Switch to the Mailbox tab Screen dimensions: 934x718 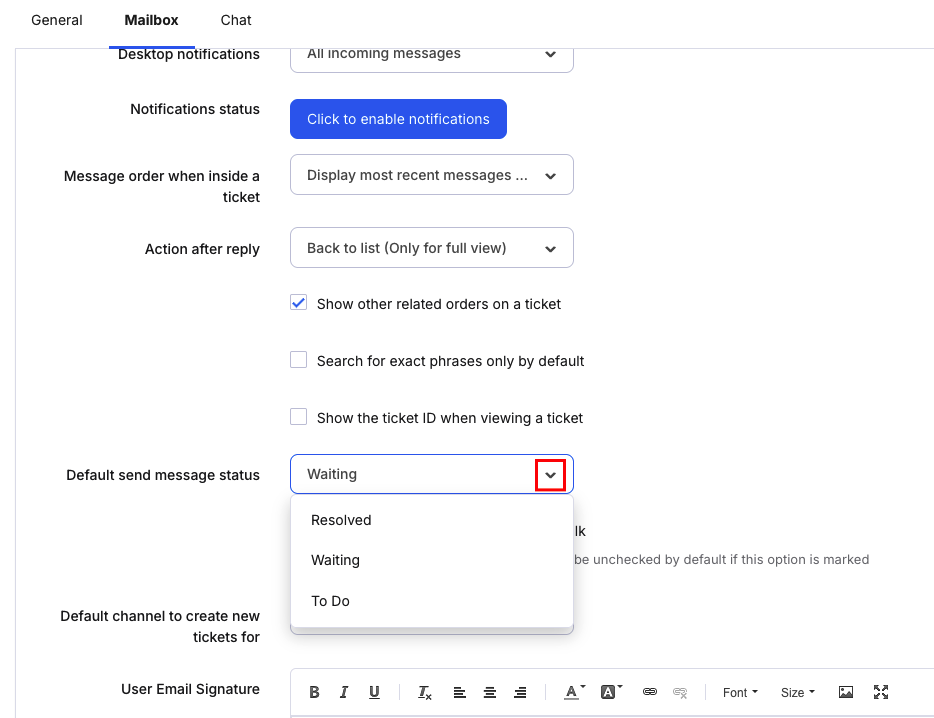[151, 20]
